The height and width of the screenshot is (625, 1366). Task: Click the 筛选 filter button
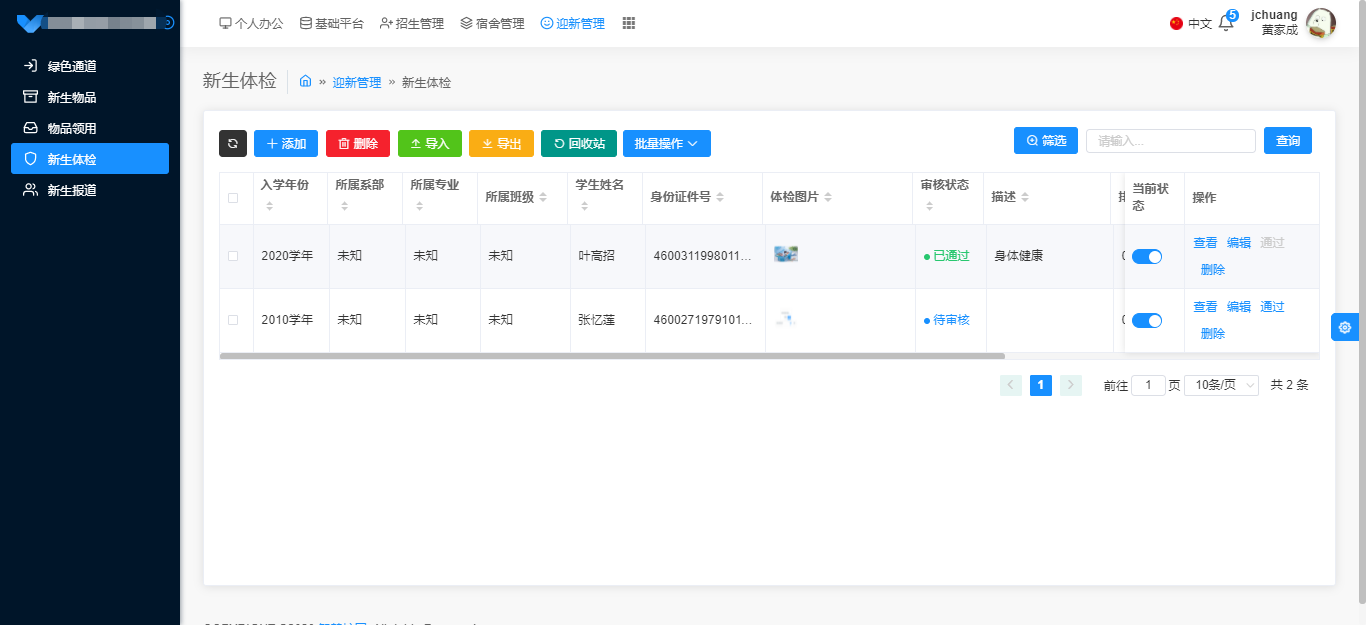tap(1046, 140)
